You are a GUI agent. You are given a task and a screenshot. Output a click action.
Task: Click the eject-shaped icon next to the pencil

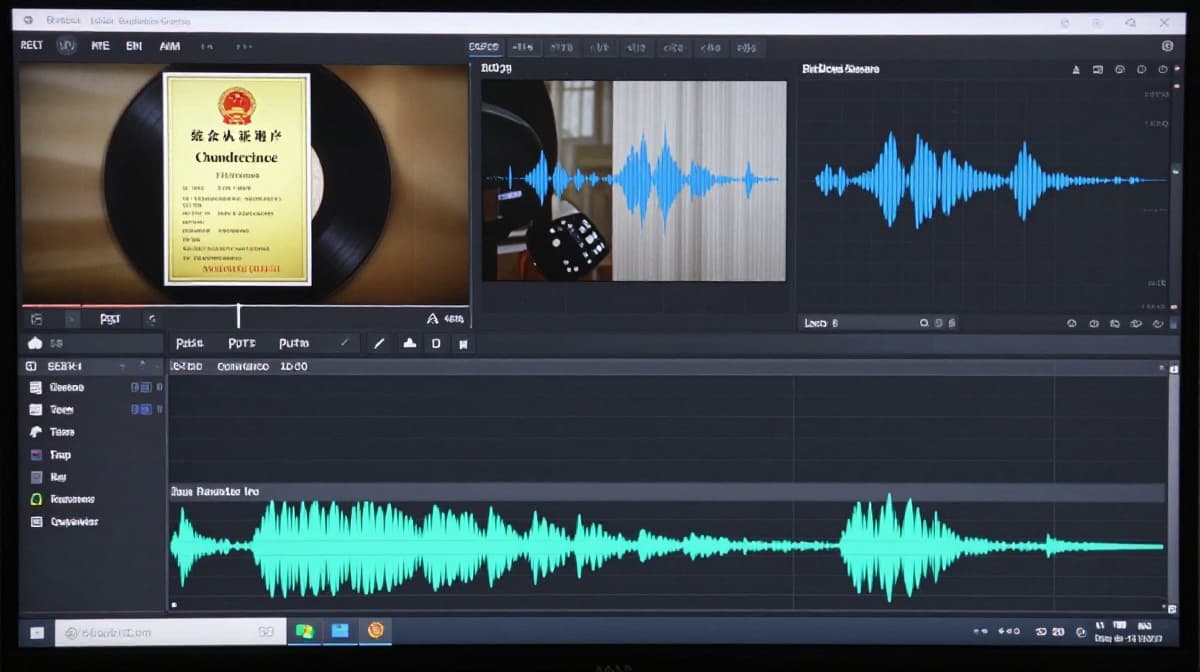point(409,343)
